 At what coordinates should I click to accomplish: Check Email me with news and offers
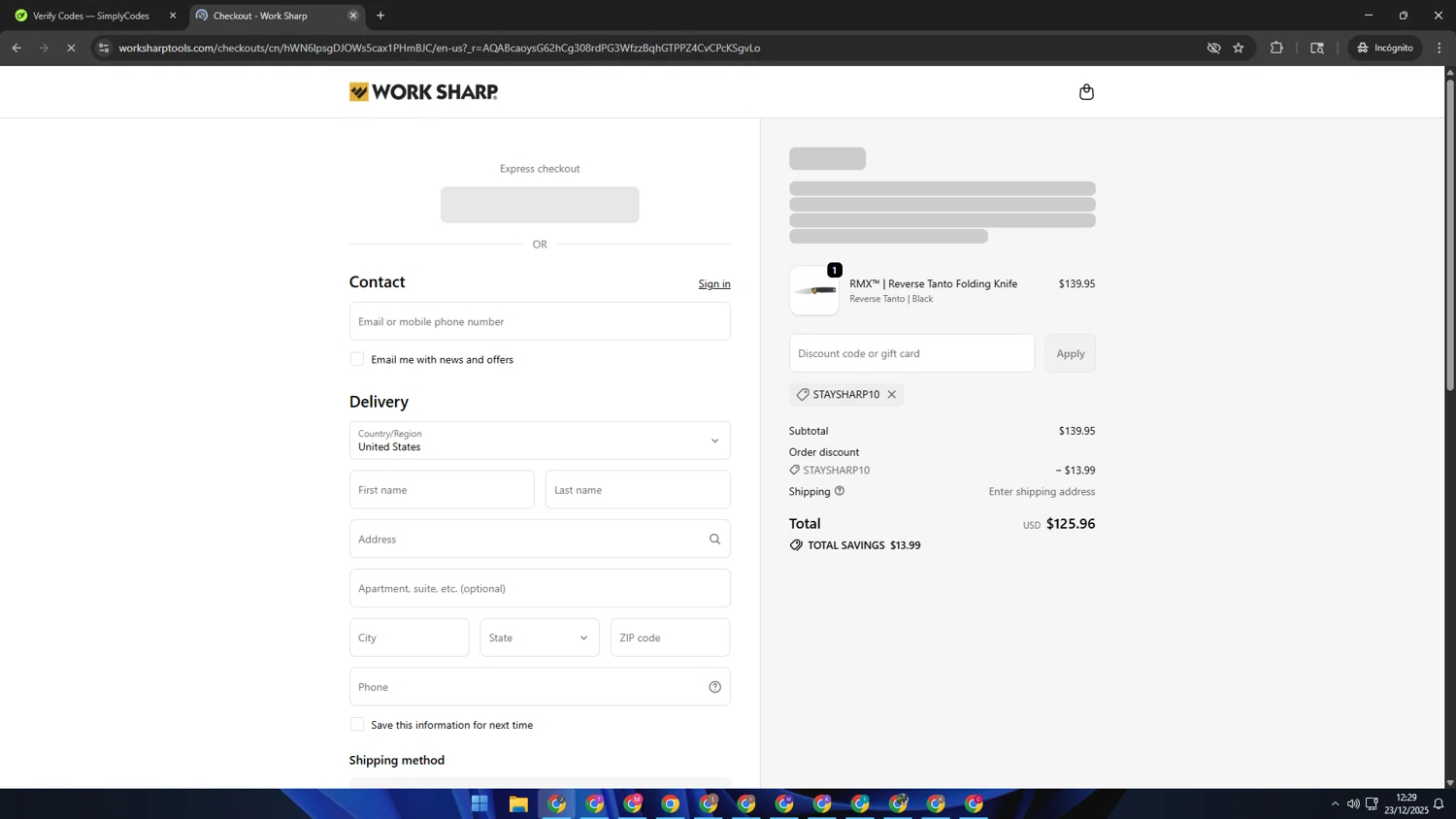357,359
